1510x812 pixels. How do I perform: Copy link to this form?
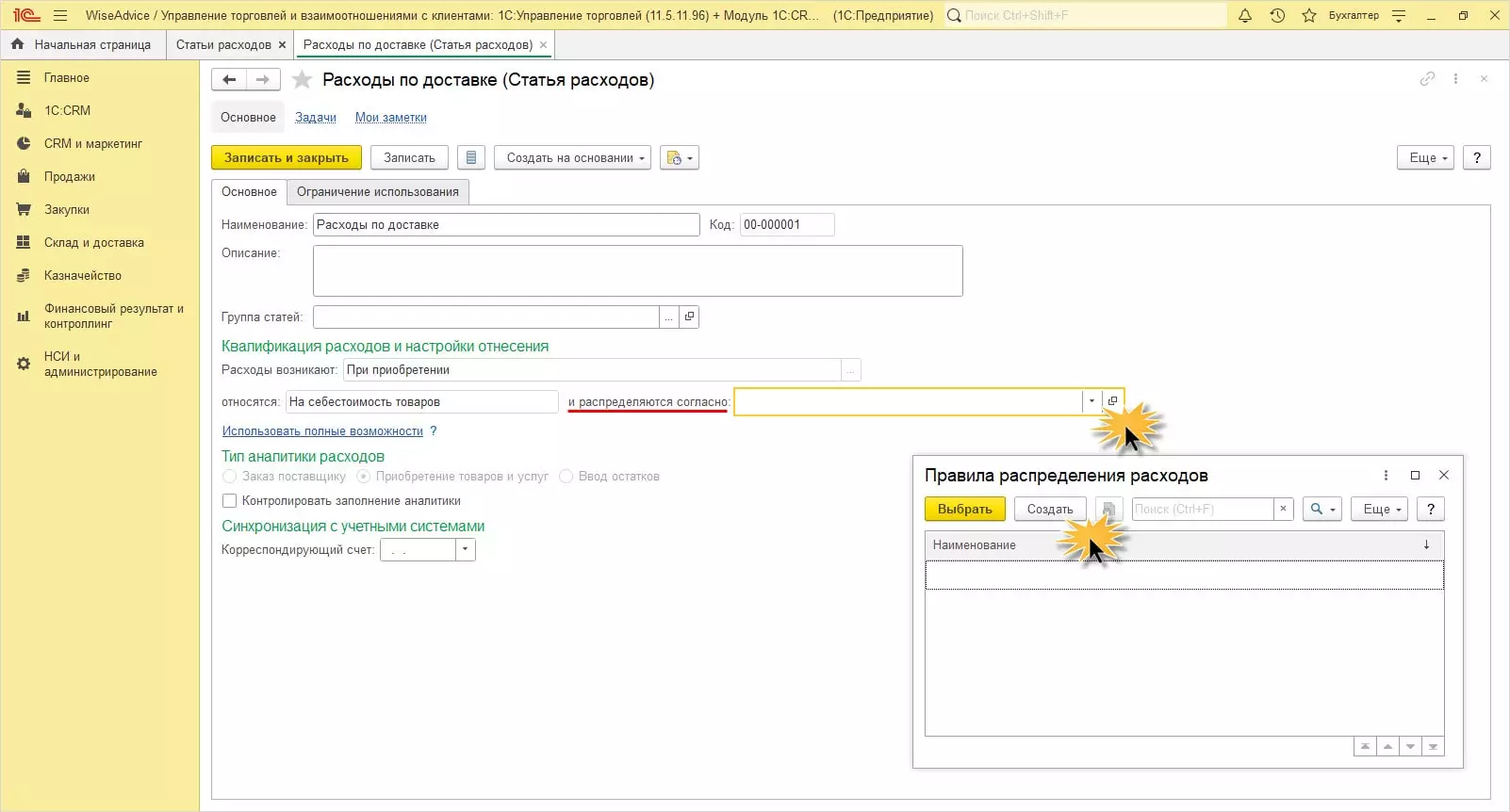point(1427,79)
